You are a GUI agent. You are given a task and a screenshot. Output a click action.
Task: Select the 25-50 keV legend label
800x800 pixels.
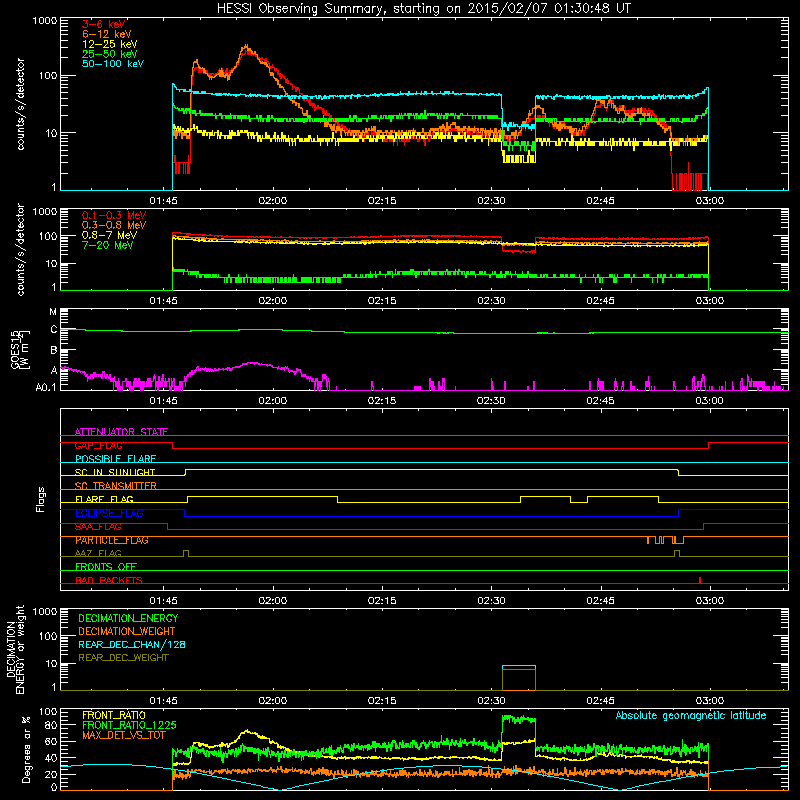(x=110, y=54)
